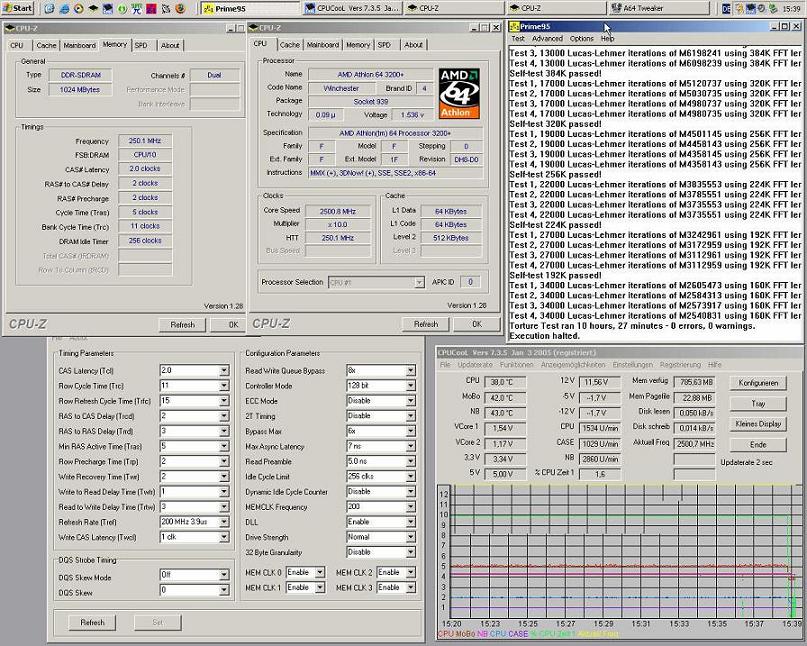This screenshot has width=807, height=646.
Task: Launch the media player quick launch icon
Action: point(78,8)
